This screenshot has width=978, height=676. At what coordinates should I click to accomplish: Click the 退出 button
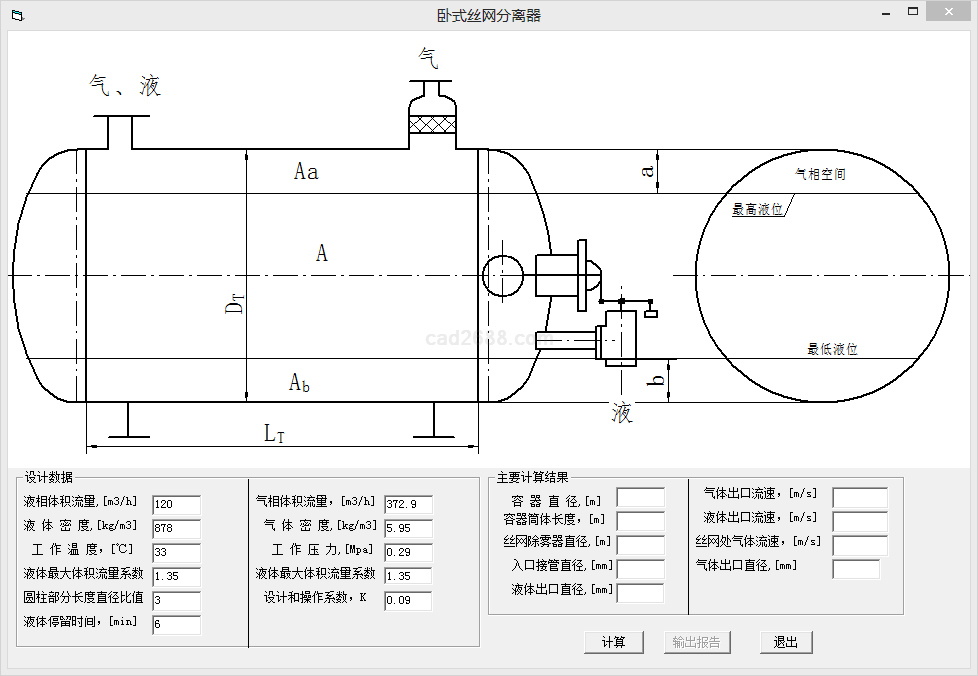pyautogui.click(x=786, y=642)
